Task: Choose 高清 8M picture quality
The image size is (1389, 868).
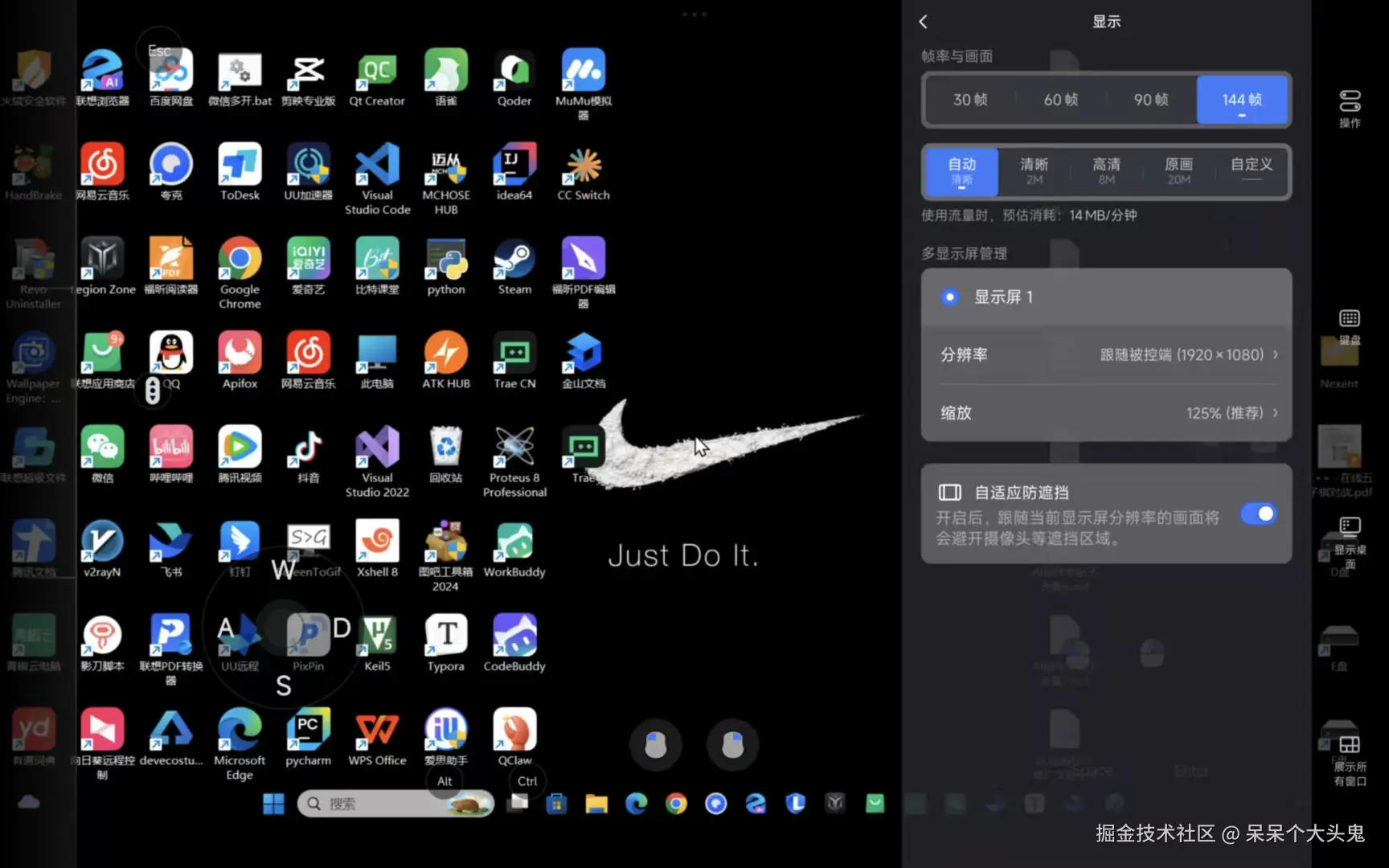Action: [1107, 171]
